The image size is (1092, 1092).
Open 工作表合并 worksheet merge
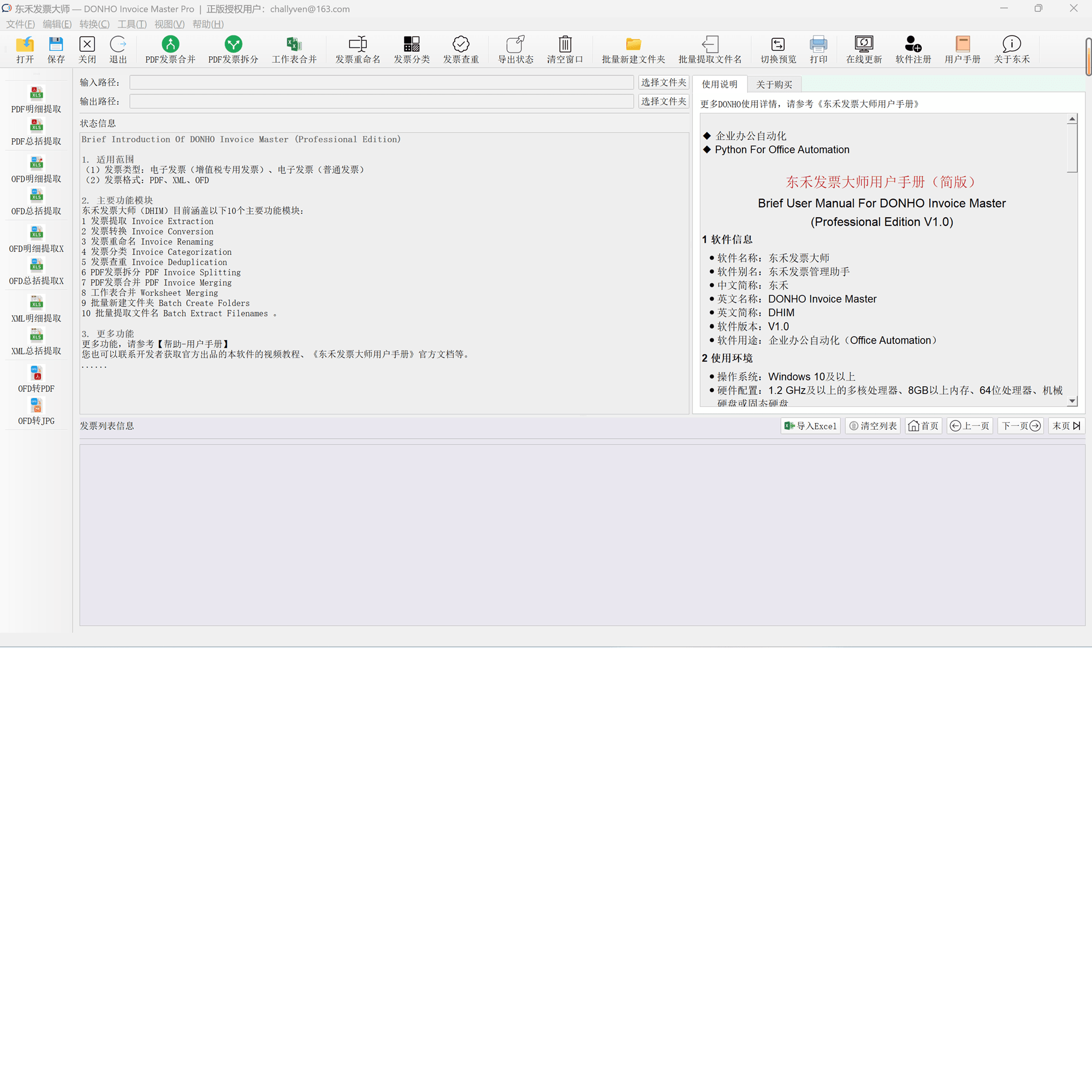coord(294,50)
